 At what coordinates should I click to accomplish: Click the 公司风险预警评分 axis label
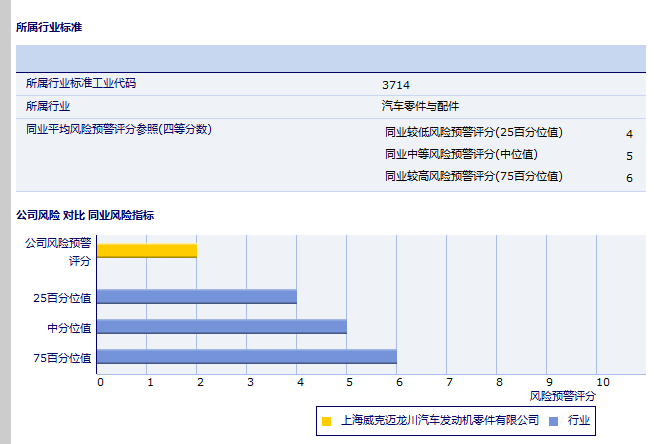pyautogui.click(x=58, y=251)
